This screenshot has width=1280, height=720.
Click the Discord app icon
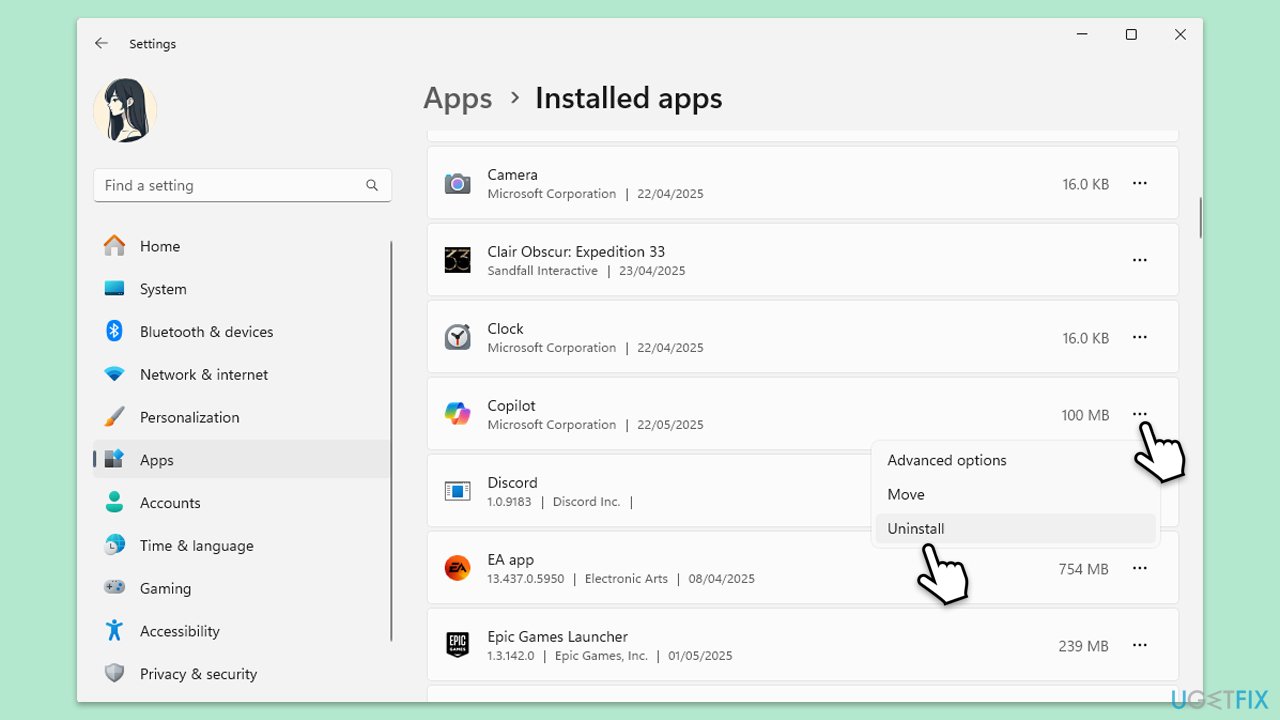(458, 491)
